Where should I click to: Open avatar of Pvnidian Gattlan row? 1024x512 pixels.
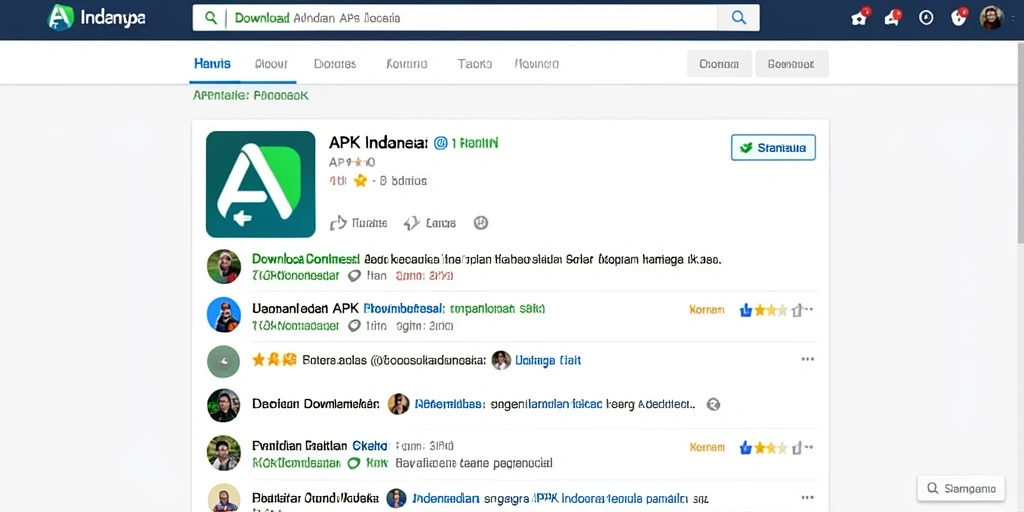click(x=224, y=453)
